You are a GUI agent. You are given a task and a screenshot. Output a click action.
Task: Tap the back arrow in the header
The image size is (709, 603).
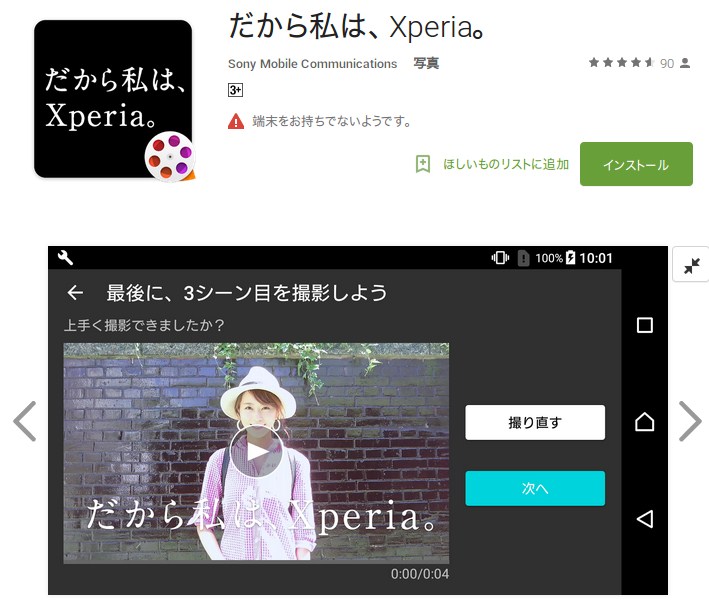(75, 293)
